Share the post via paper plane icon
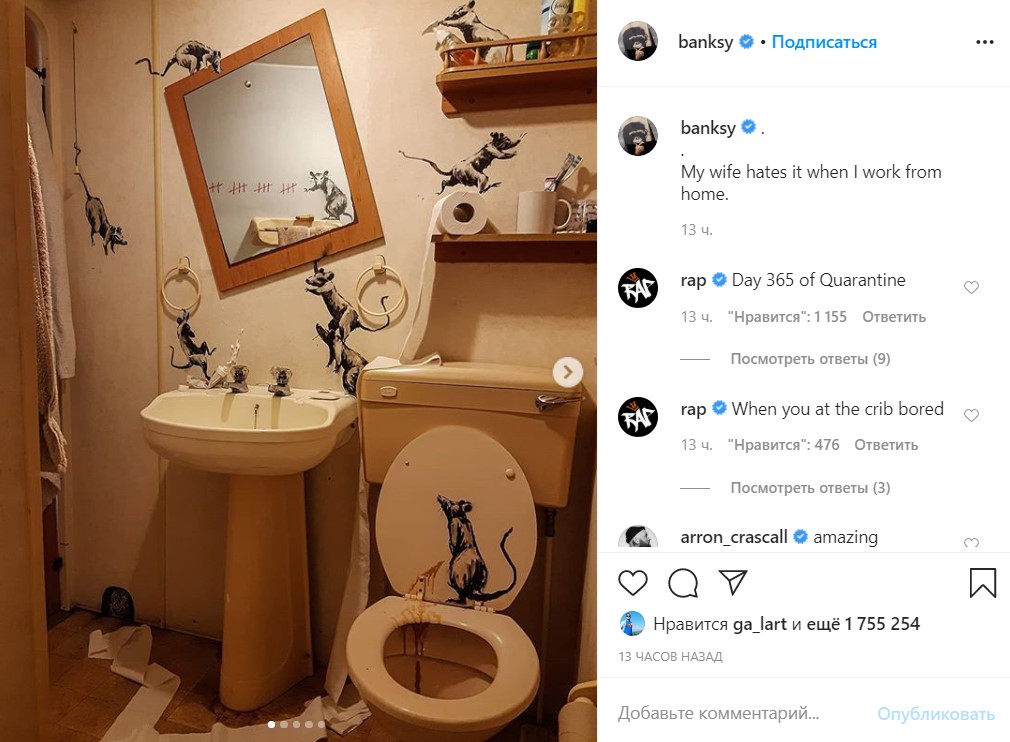Screen dimensions: 1010x742 (732, 582)
